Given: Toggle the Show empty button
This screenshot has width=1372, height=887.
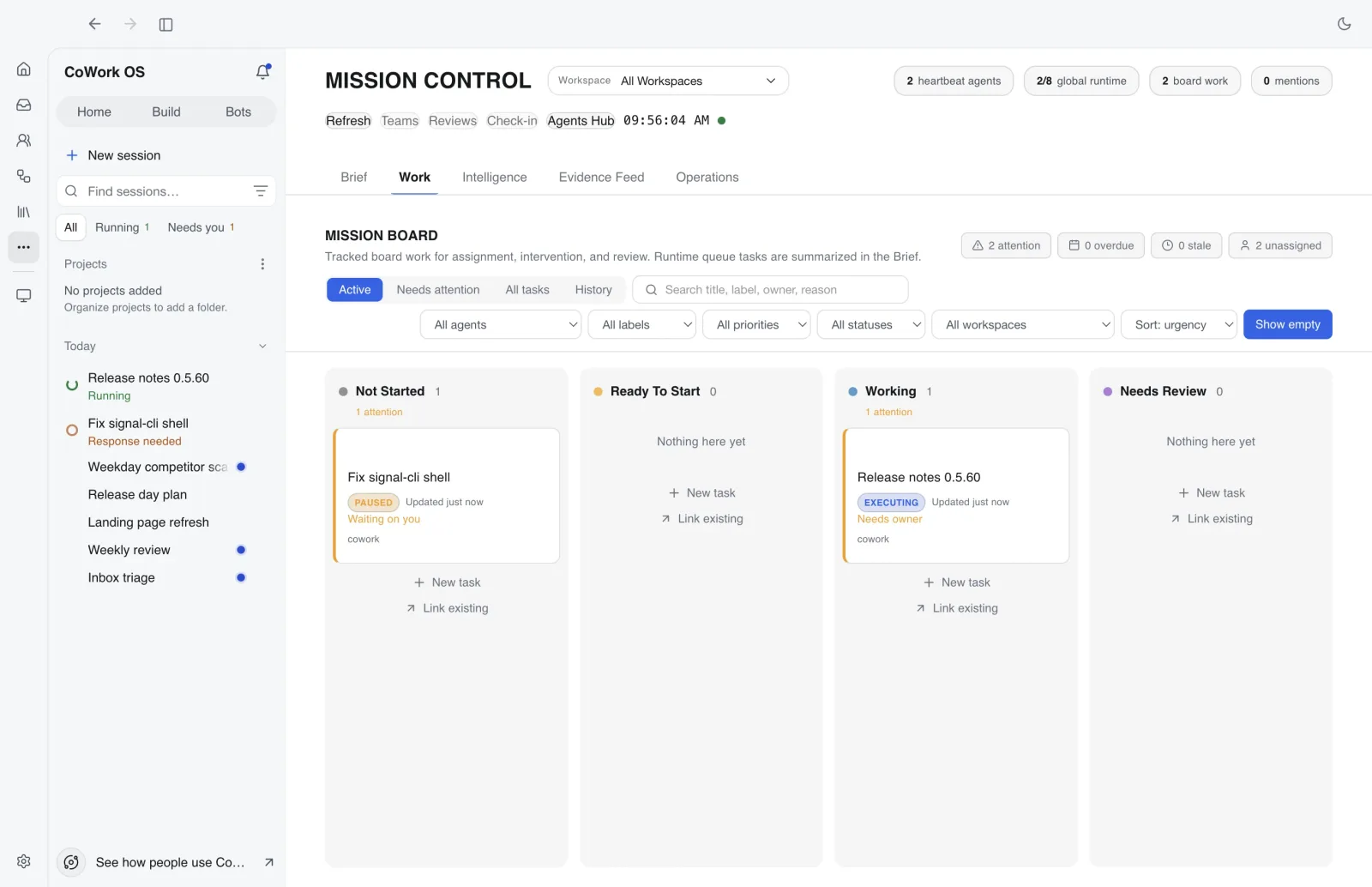Looking at the screenshot, I should tap(1287, 324).
